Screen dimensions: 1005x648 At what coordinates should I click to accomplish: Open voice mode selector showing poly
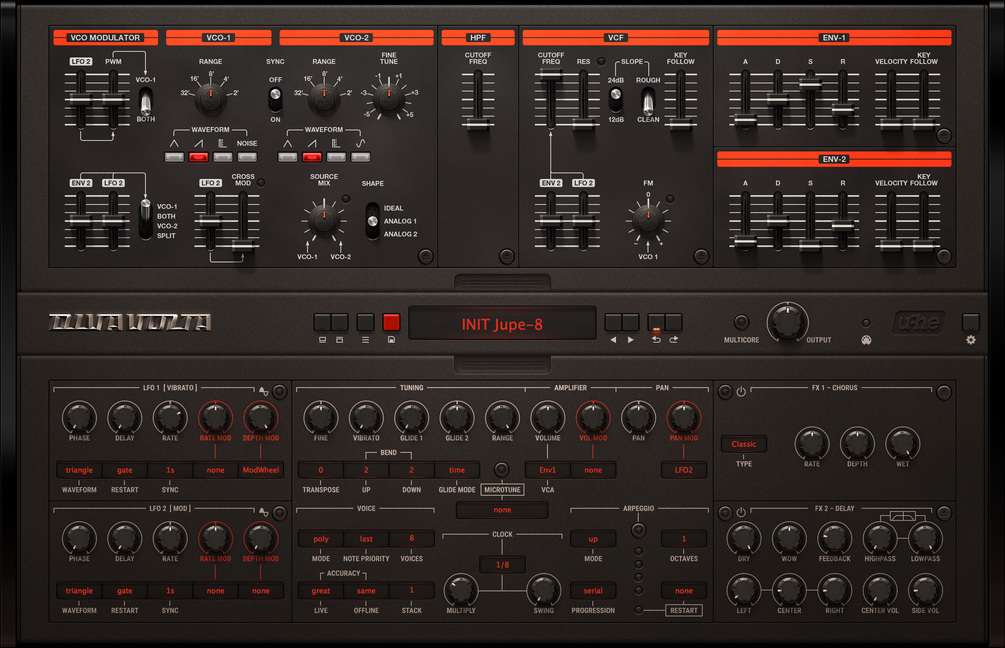(x=321, y=539)
